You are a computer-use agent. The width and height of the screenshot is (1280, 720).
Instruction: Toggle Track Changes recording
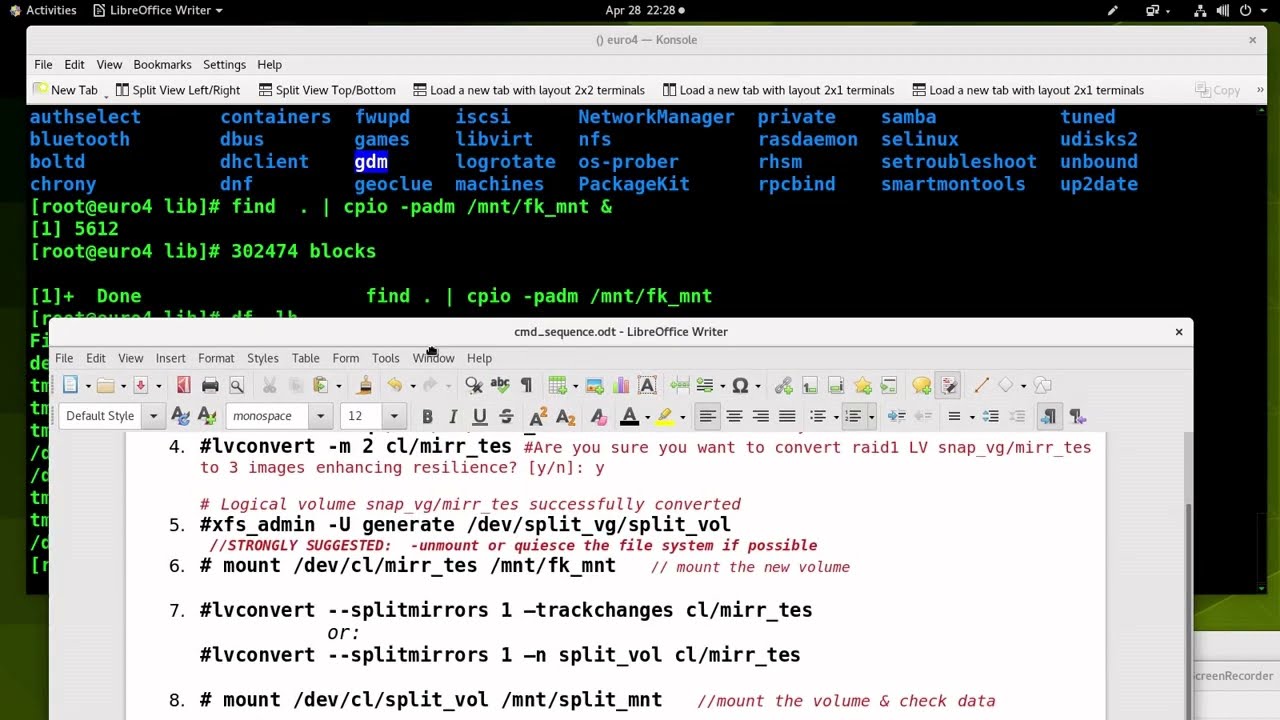point(948,385)
